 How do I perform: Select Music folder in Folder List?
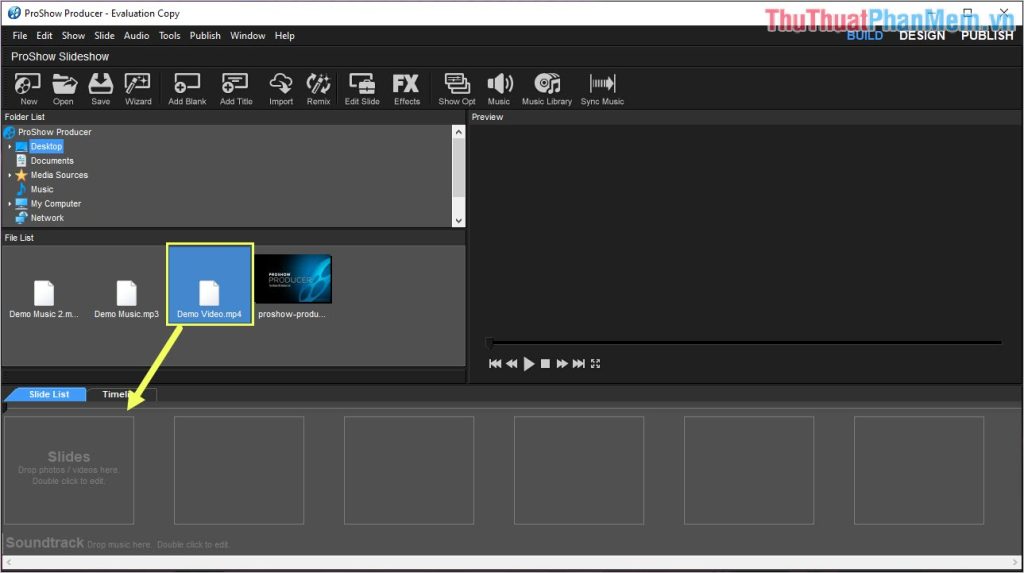coord(42,189)
